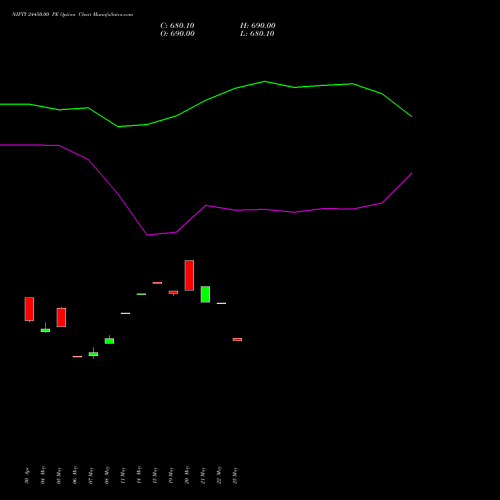The height and width of the screenshot is (500, 500).
Task: Click the small green candle above 04 May
Action: pyautogui.click(x=45, y=330)
